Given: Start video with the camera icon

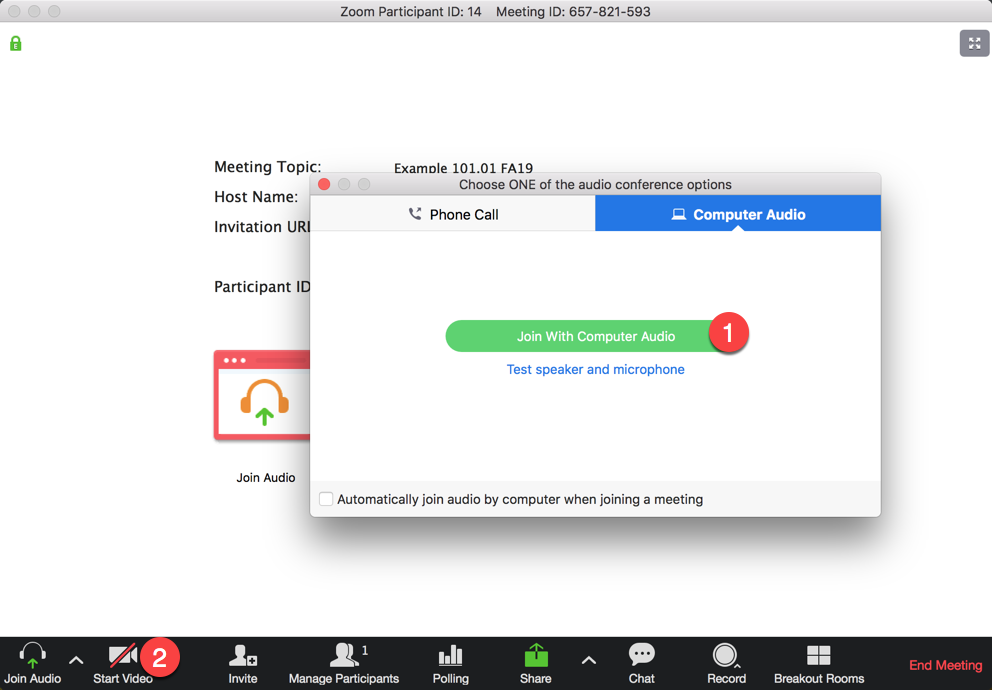Looking at the screenshot, I should point(122,656).
